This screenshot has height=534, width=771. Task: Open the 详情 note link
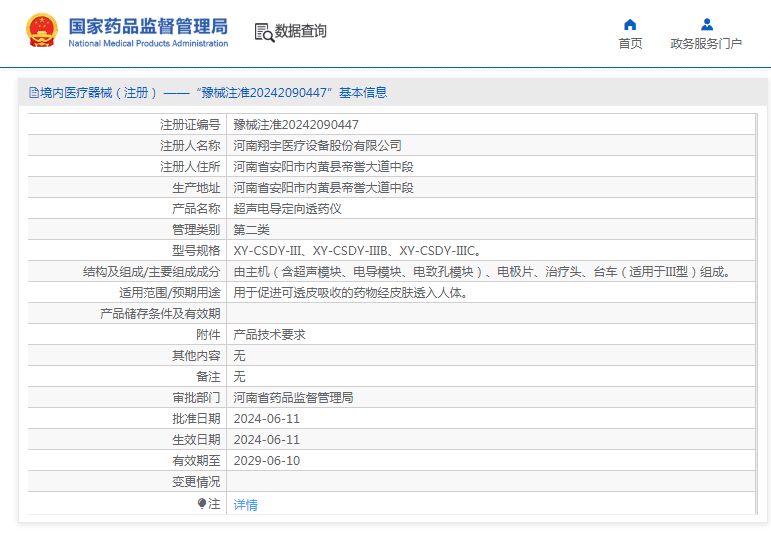coord(245,504)
